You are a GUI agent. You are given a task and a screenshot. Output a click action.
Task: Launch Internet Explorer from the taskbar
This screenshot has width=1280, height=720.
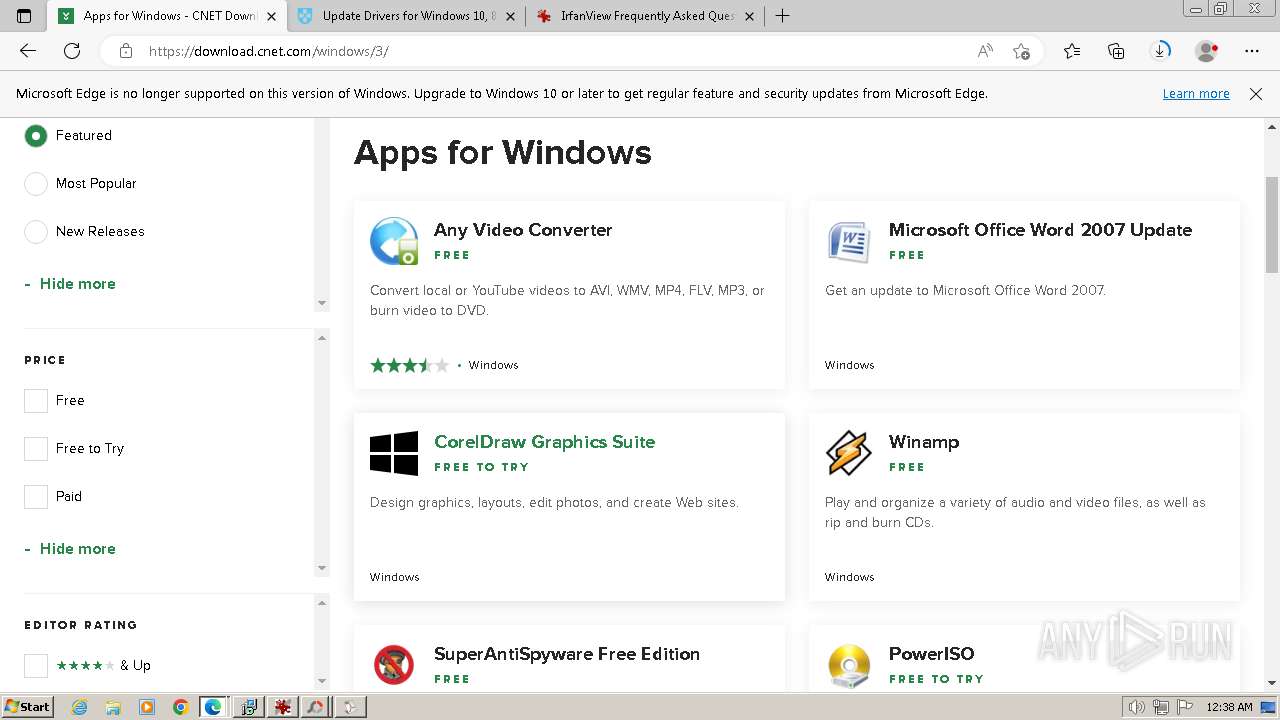coord(80,707)
